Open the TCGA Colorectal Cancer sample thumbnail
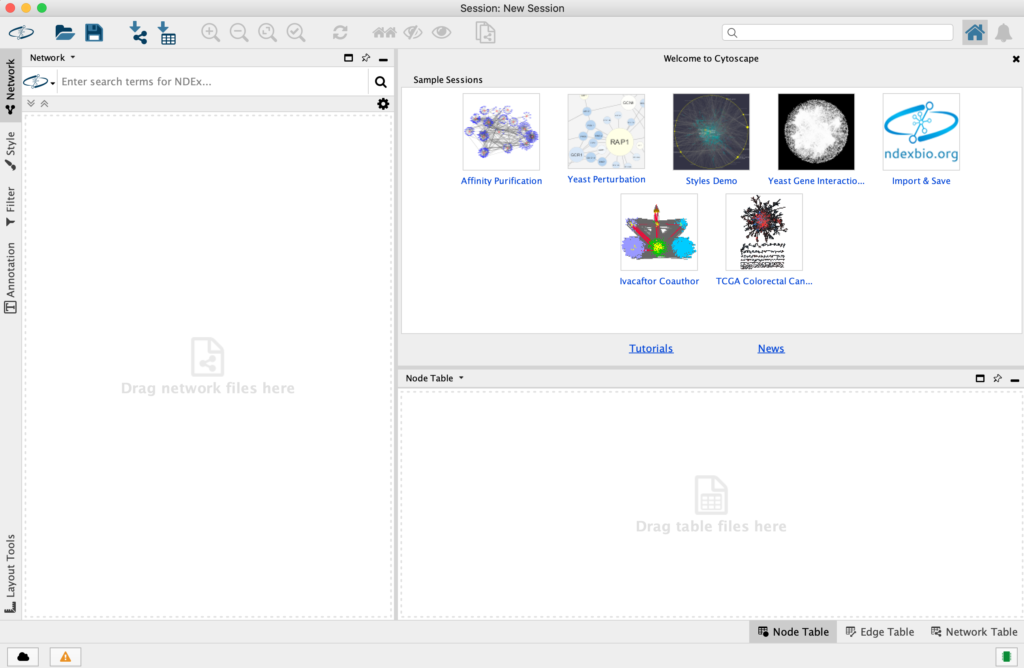 point(764,232)
